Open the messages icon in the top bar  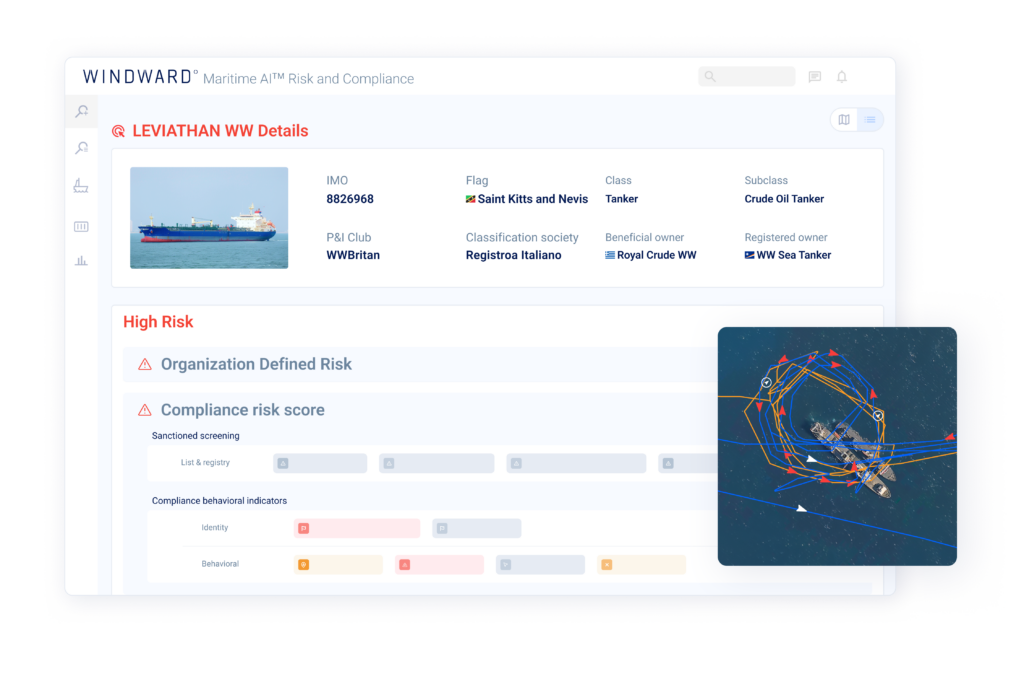(815, 75)
